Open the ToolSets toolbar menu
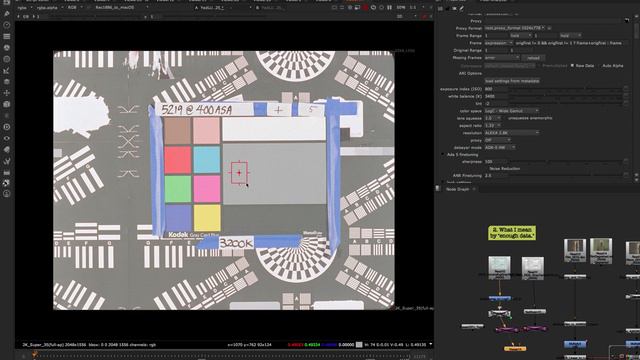This screenshot has width=640, height=360. pyautogui.click(x=7, y=161)
